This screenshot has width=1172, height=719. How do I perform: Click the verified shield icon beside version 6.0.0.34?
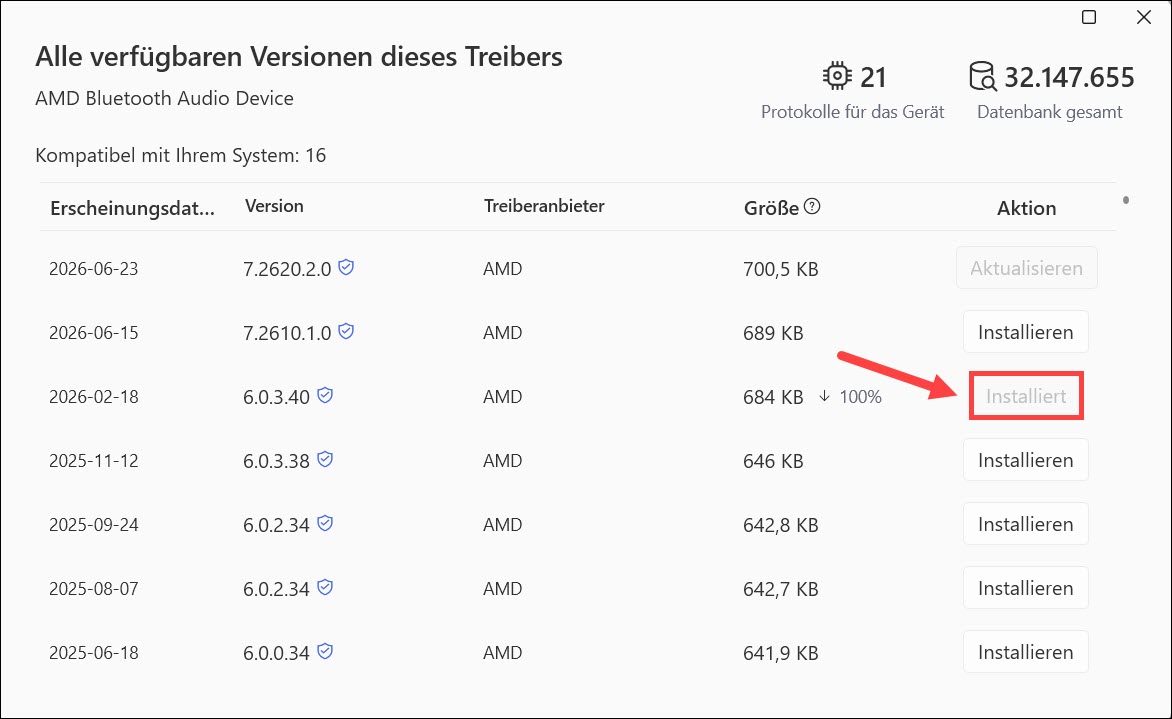324,652
